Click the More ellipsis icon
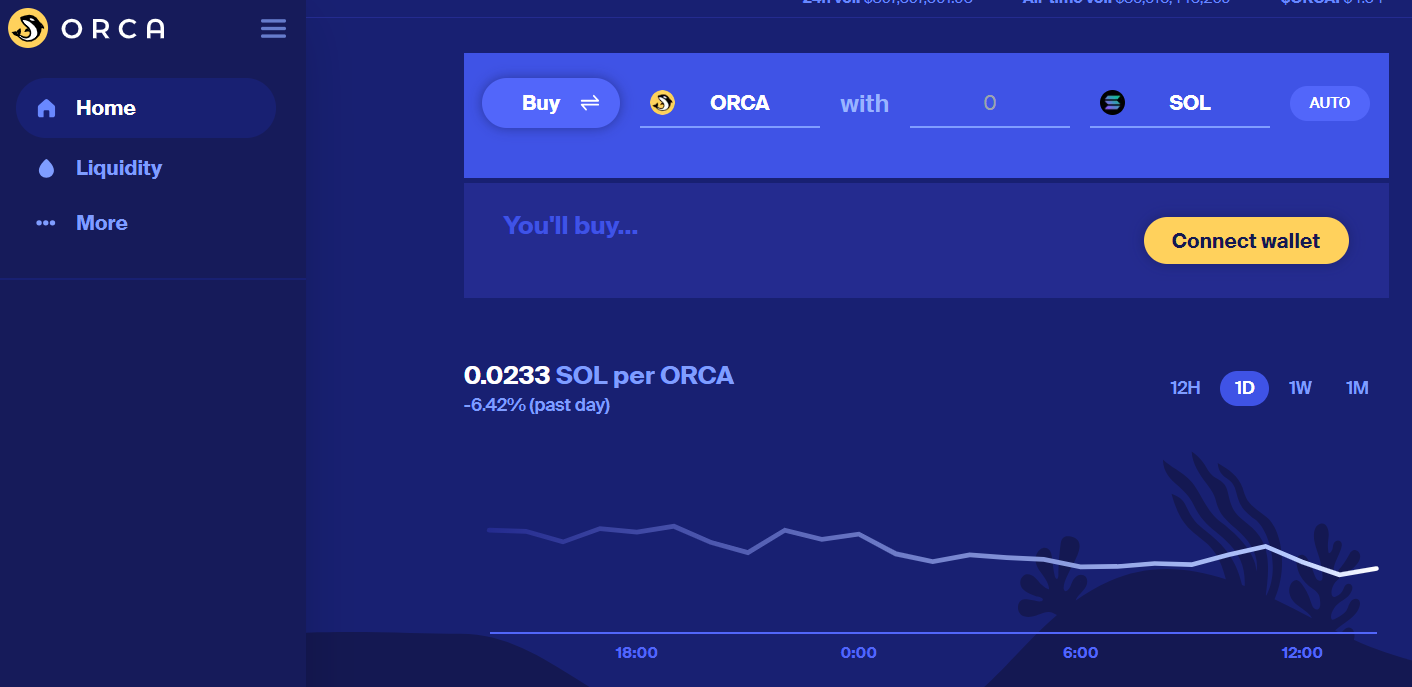 tap(46, 223)
